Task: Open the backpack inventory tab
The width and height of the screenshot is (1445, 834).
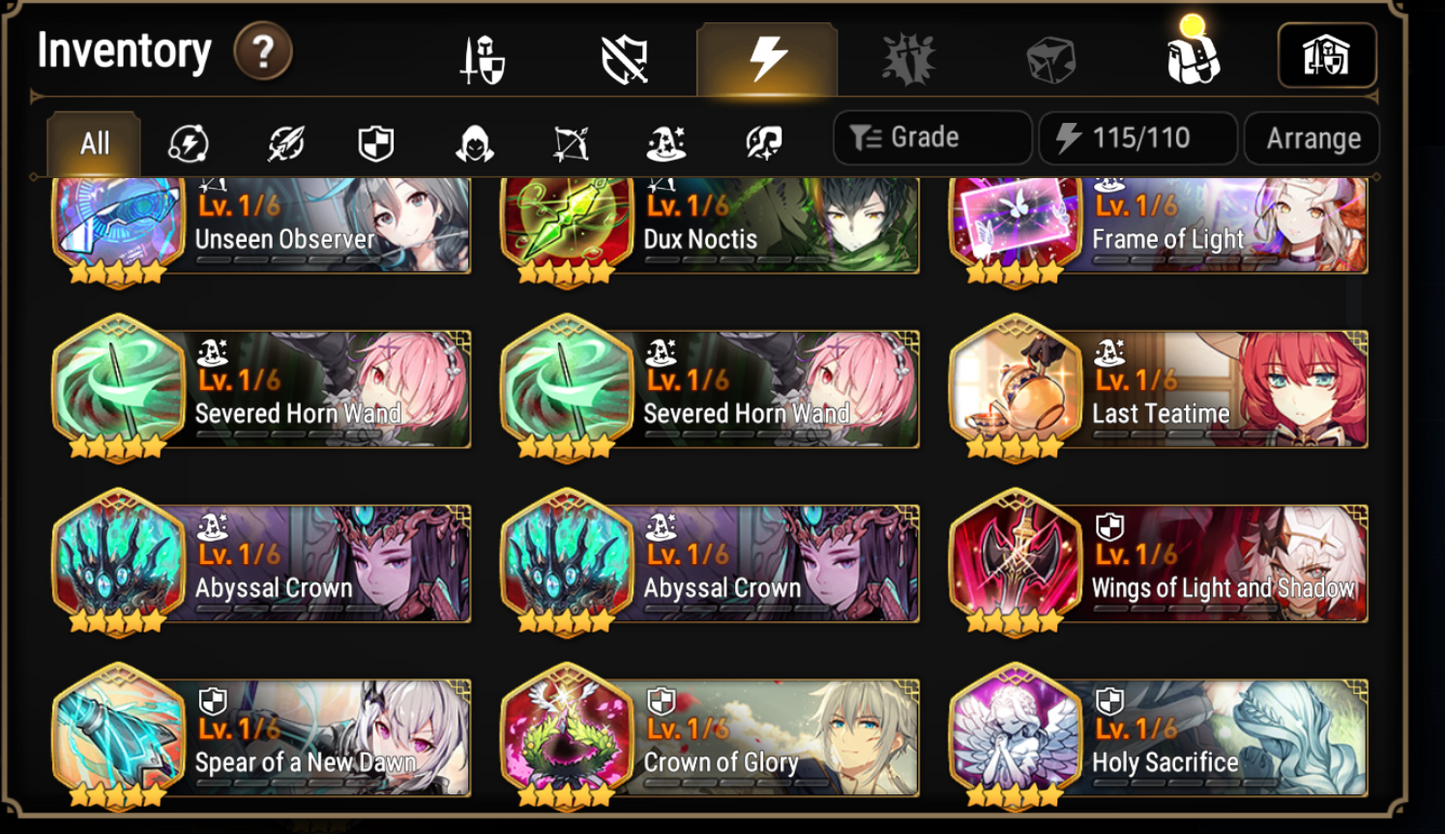Action: (1192, 57)
